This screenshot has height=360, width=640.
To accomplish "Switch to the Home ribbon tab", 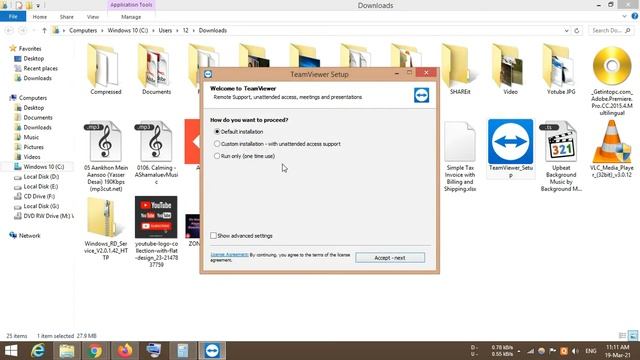I will click(40, 17).
